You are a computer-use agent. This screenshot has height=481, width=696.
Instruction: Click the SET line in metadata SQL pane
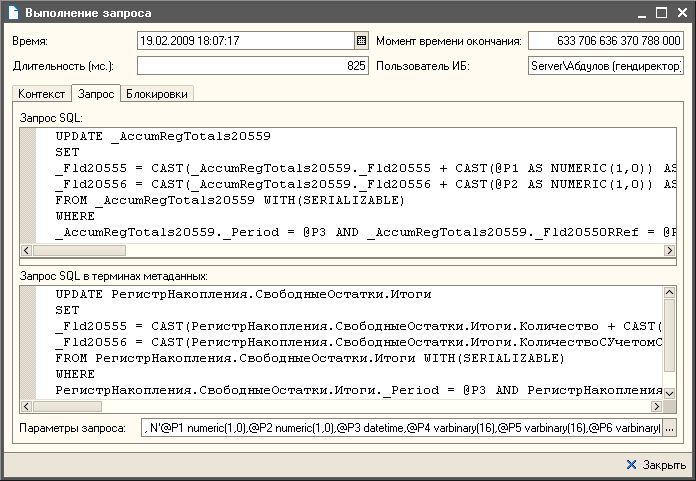[67, 310]
